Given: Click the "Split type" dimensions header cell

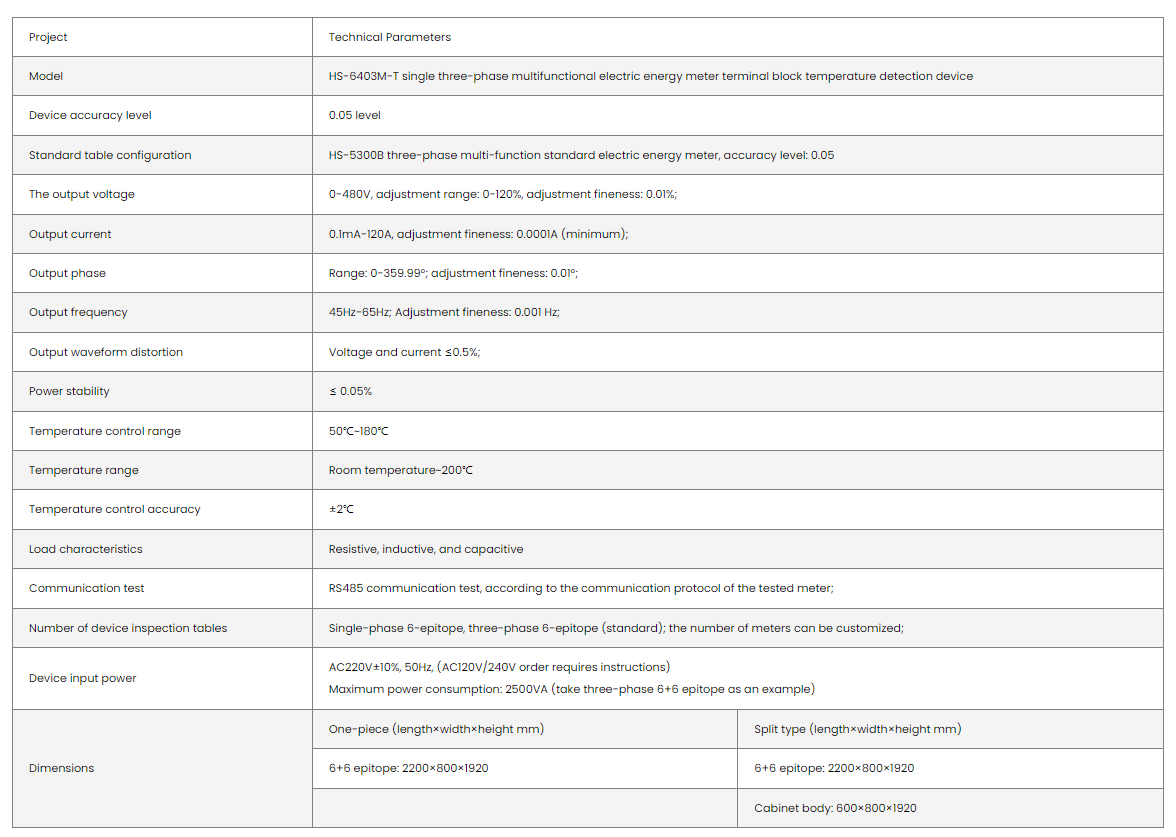Looking at the screenshot, I should pyautogui.click(x=857, y=729).
